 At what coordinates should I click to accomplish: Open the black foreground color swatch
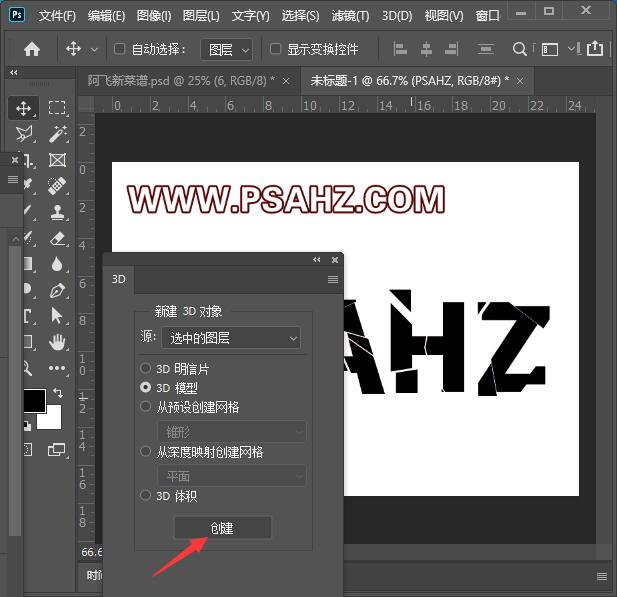tap(34, 401)
